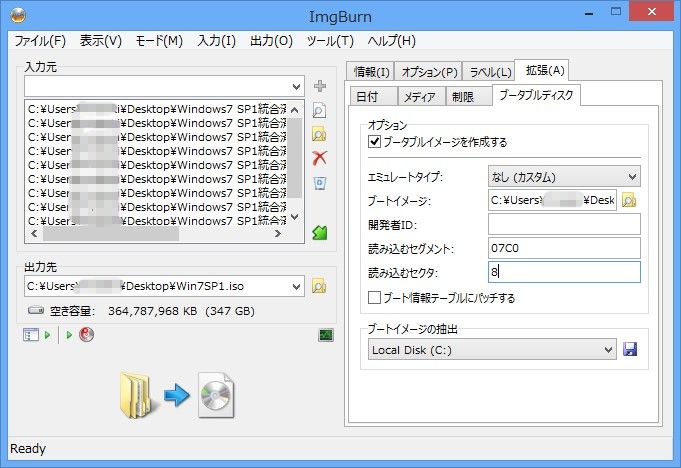Click the layout view icon in small toolbar

[x=31, y=335]
